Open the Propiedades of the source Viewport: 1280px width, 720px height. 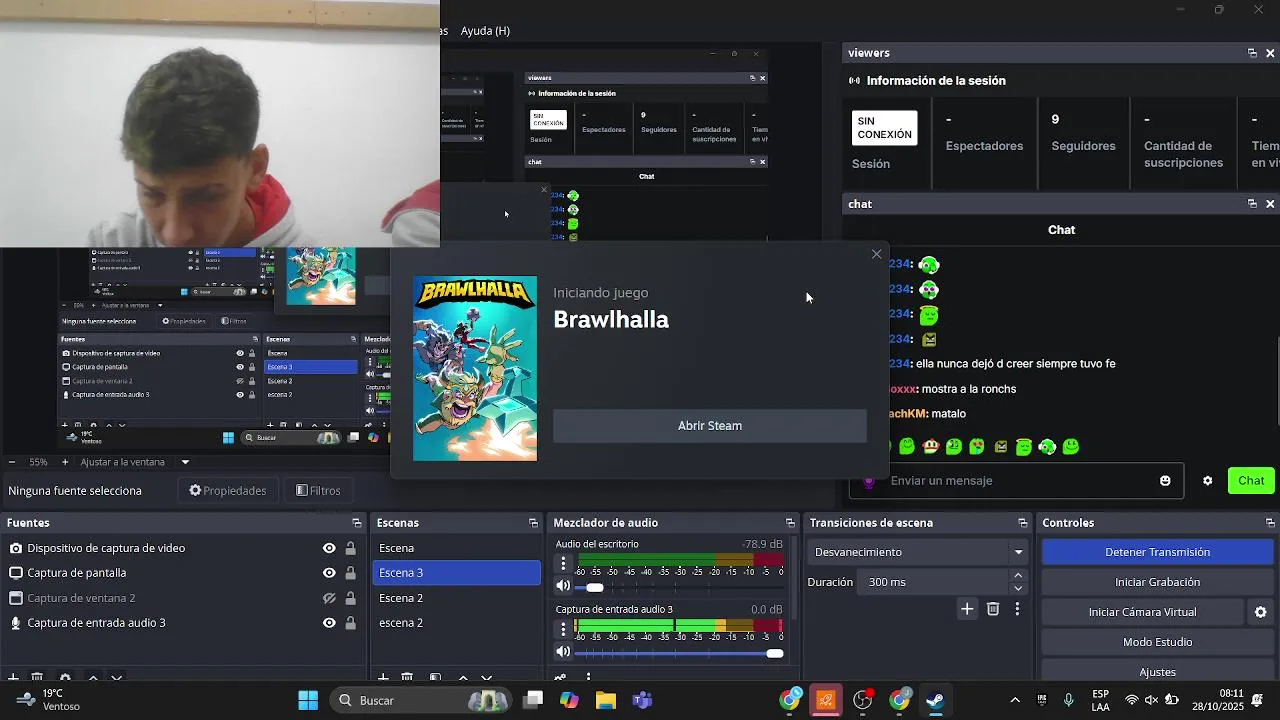[x=228, y=491]
